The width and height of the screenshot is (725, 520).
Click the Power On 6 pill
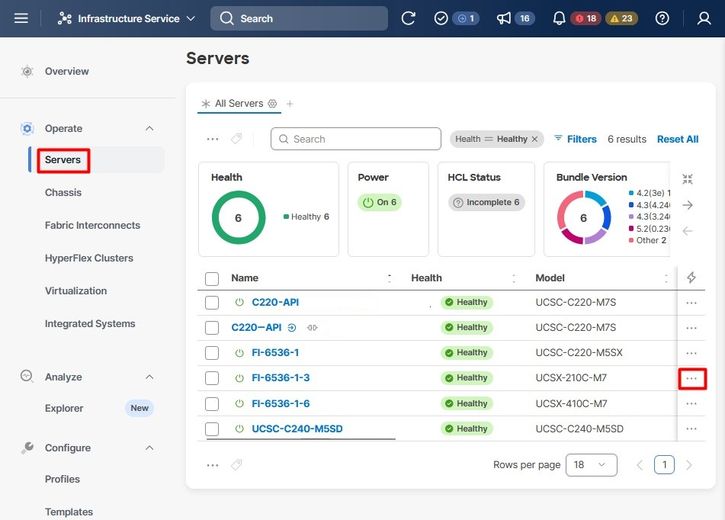coord(379,202)
